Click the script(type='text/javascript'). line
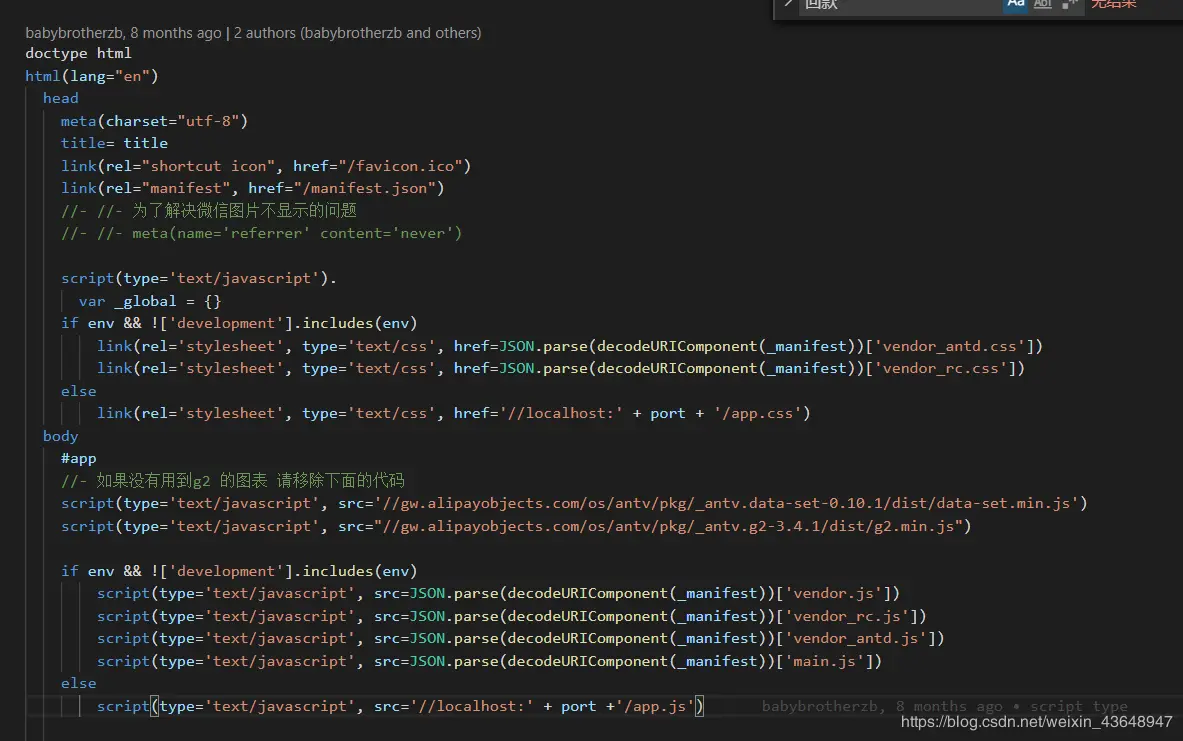Image resolution: width=1183 pixels, height=741 pixels. click(x=199, y=278)
